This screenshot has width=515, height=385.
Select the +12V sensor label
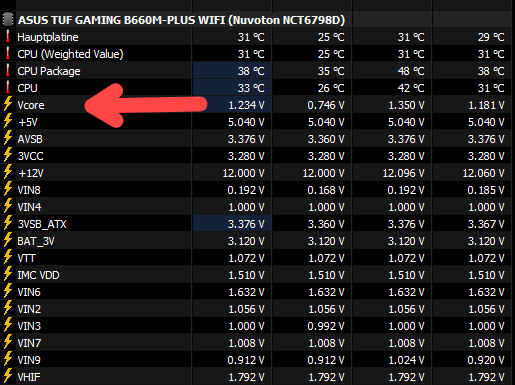(x=31, y=173)
